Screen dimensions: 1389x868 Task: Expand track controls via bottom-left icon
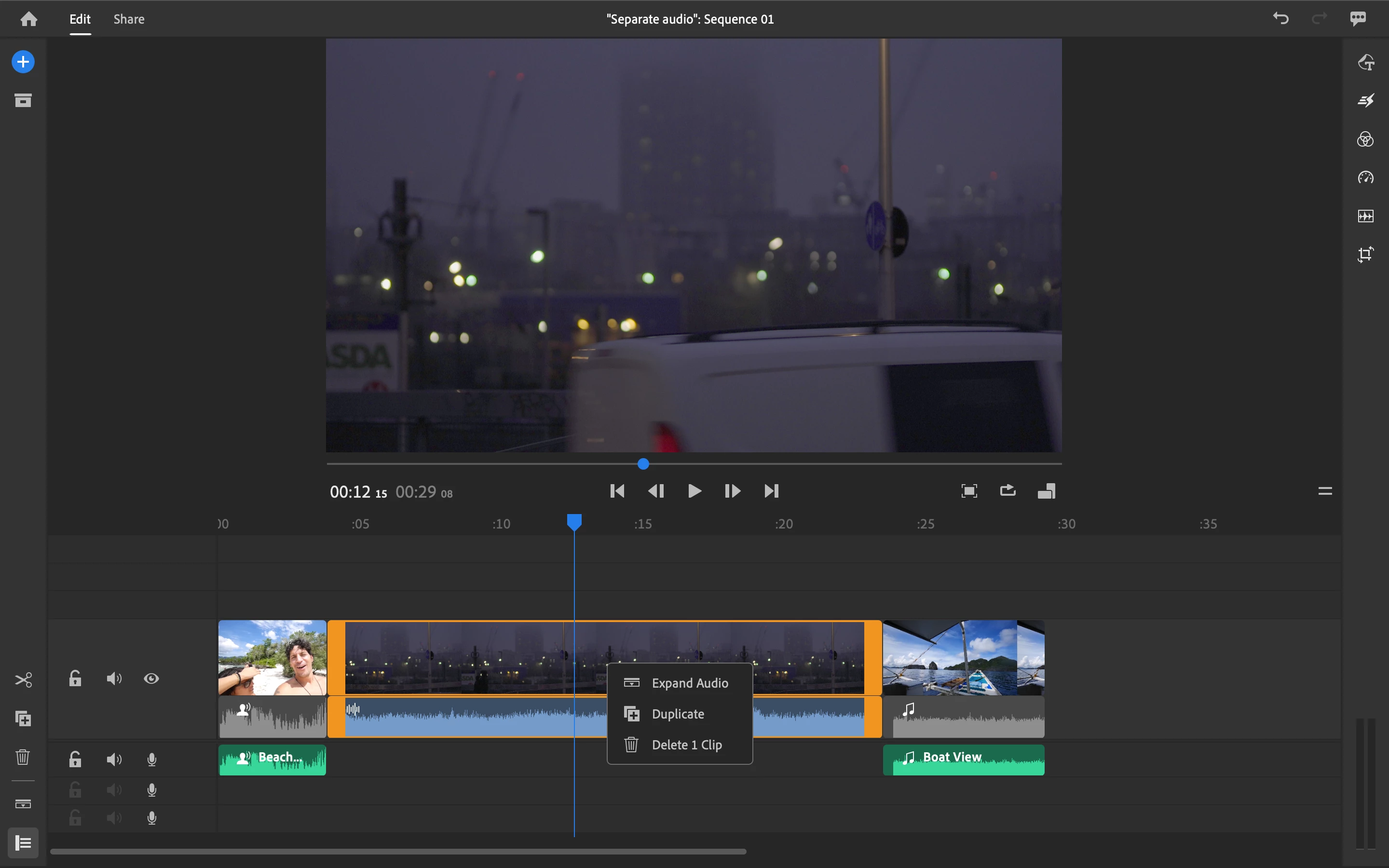click(x=23, y=843)
